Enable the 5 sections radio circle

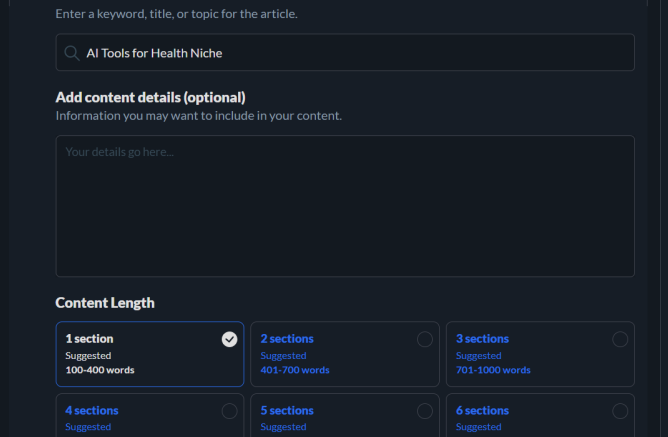[x=424, y=411]
